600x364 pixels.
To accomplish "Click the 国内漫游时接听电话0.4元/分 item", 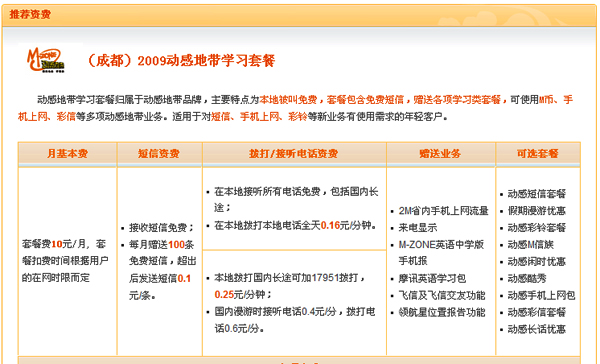I will [x=294, y=320].
